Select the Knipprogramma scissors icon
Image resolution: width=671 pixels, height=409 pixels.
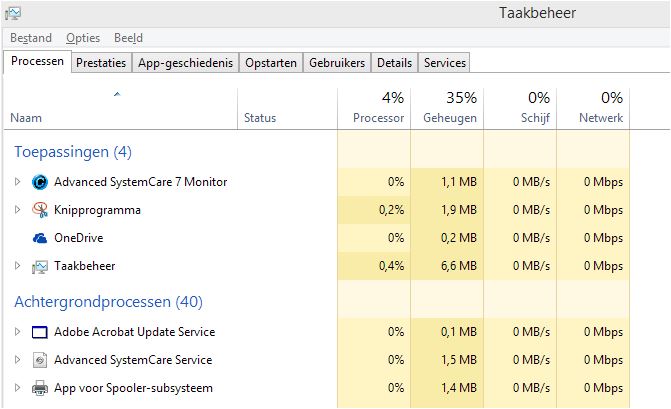point(40,210)
